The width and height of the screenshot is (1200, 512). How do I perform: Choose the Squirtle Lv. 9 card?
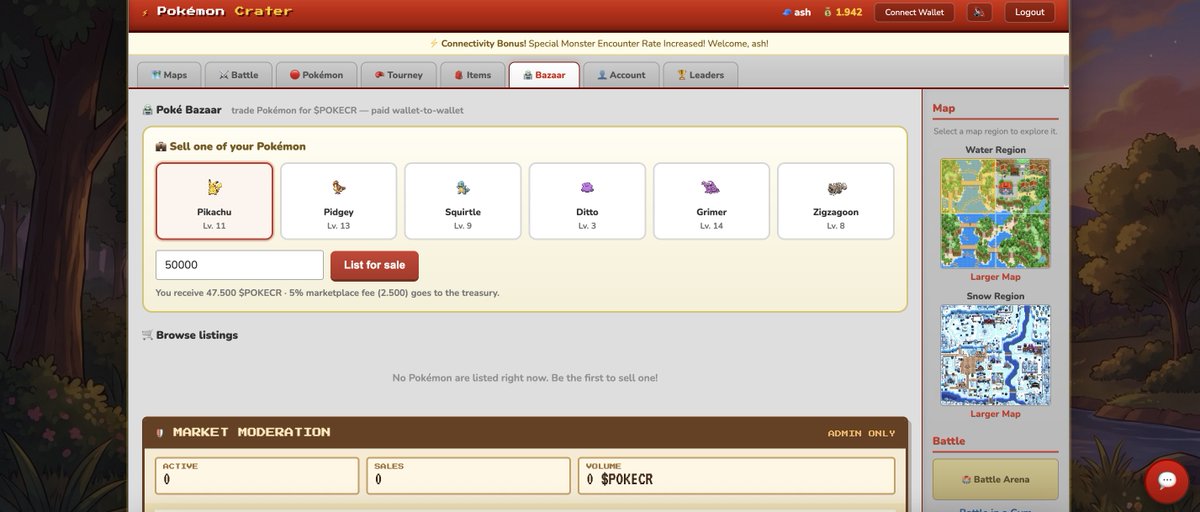coord(463,201)
